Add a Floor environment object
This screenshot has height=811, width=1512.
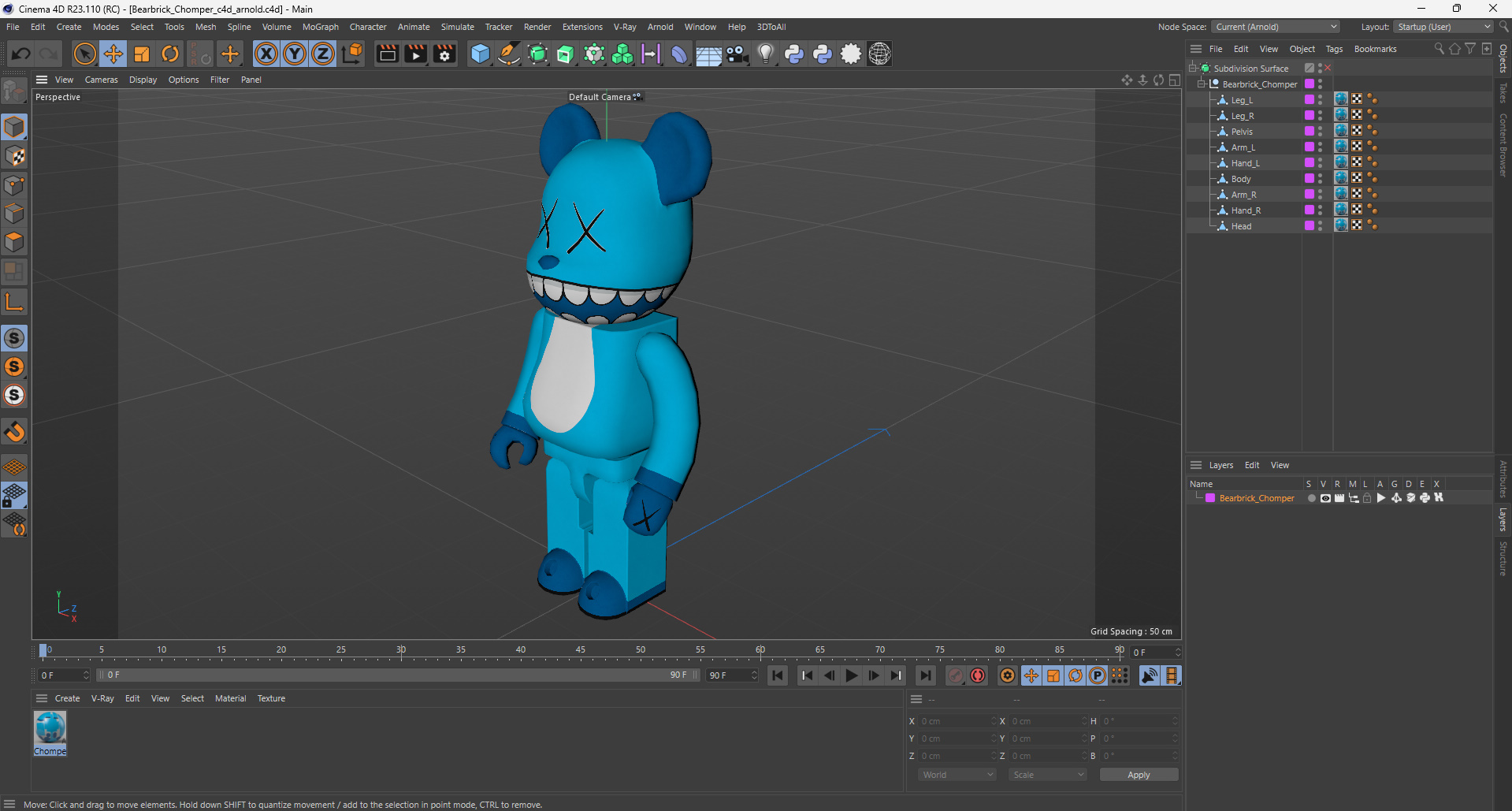click(x=708, y=54)
